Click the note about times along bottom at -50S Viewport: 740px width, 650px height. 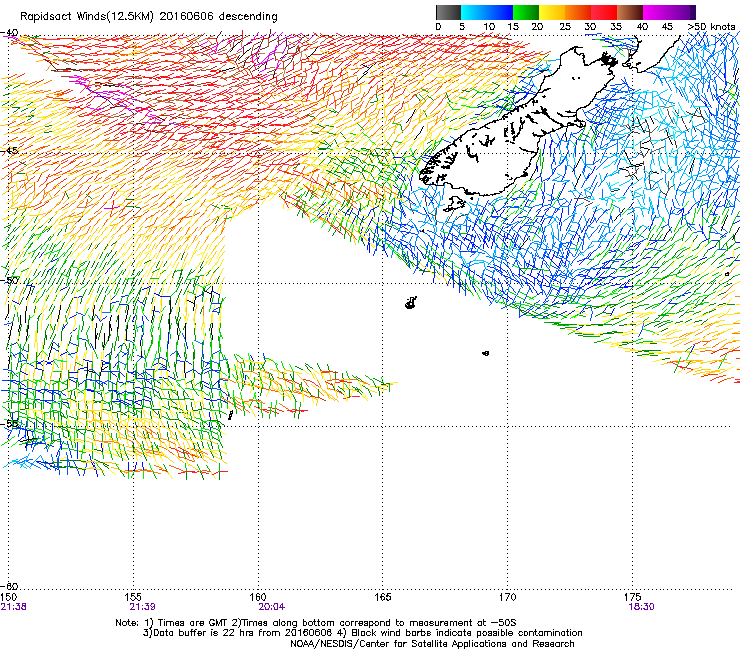(x=374, y=623)
